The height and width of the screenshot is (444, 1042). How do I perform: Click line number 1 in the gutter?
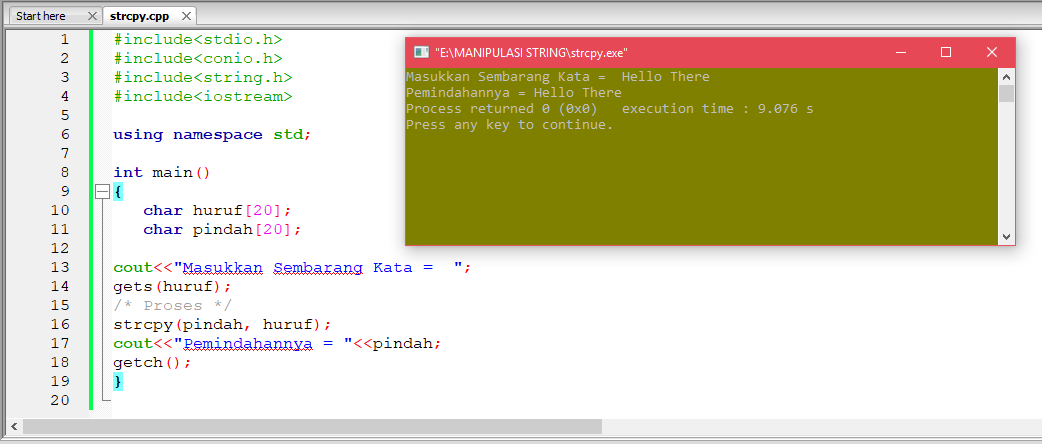click(64, 40)
